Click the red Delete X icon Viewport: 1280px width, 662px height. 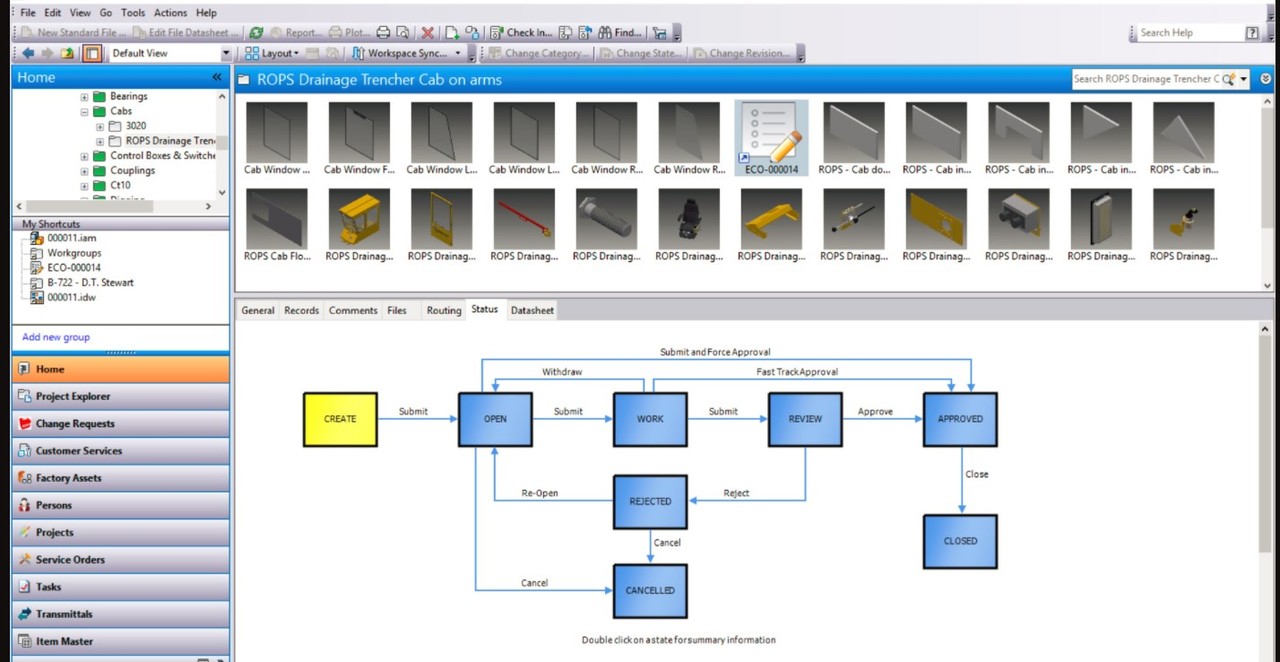pos(428,33)
